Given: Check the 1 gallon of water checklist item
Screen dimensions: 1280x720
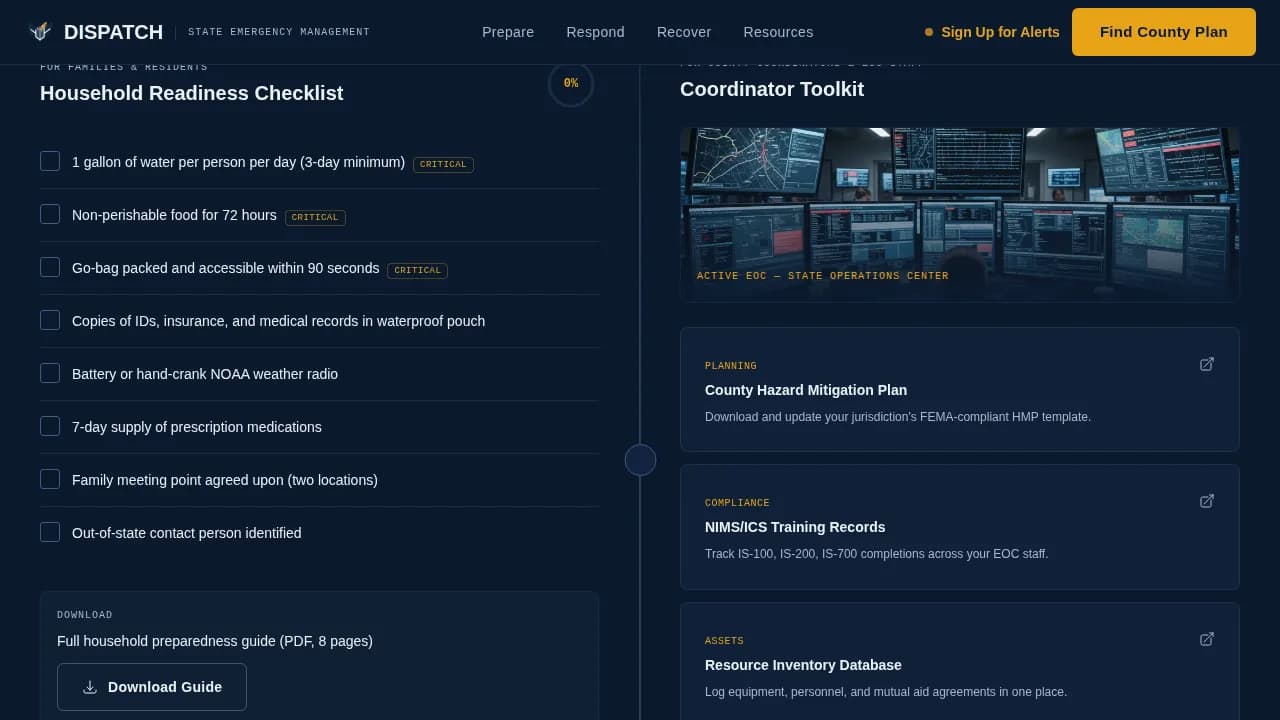Looking at the screenshot, I should pyautogui.click(x=50, y=160).
